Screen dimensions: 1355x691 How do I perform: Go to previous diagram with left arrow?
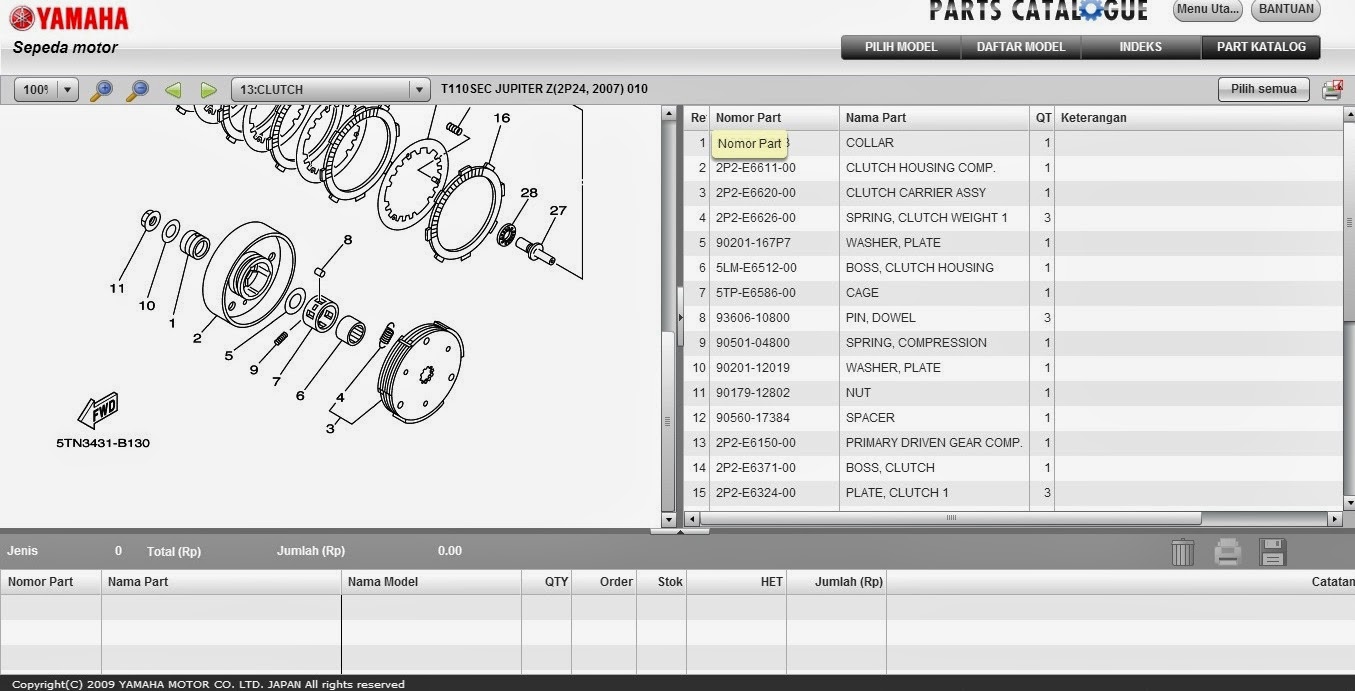[x=173, y=90]
